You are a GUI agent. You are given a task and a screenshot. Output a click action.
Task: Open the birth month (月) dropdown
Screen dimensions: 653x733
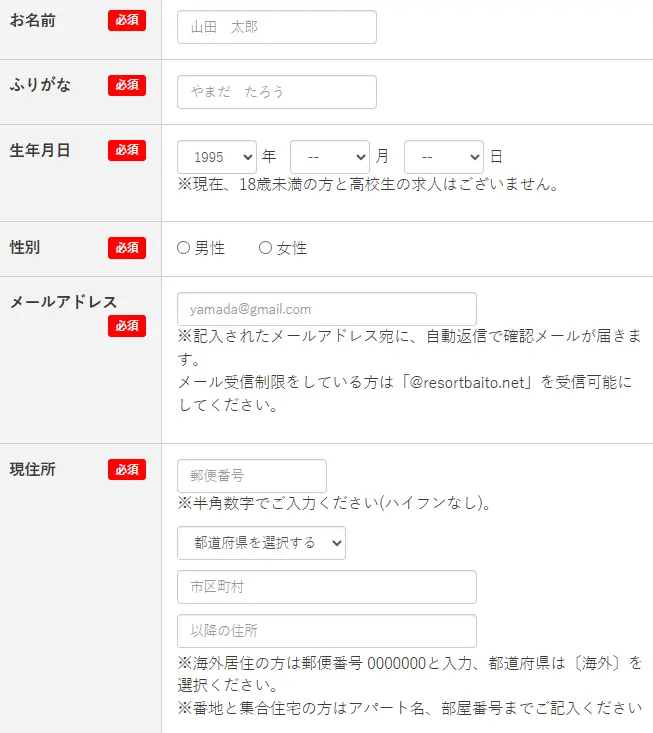(330, 157)
